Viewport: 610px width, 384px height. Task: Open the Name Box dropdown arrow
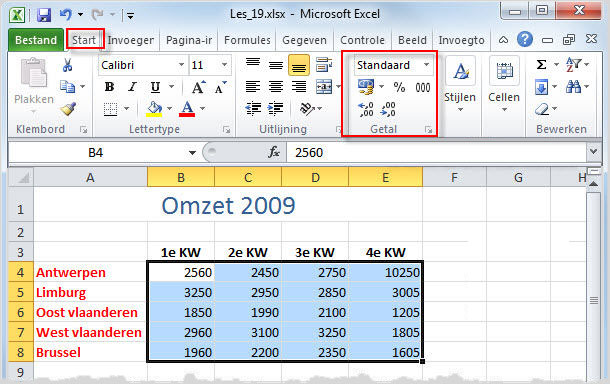pos(192,153)
